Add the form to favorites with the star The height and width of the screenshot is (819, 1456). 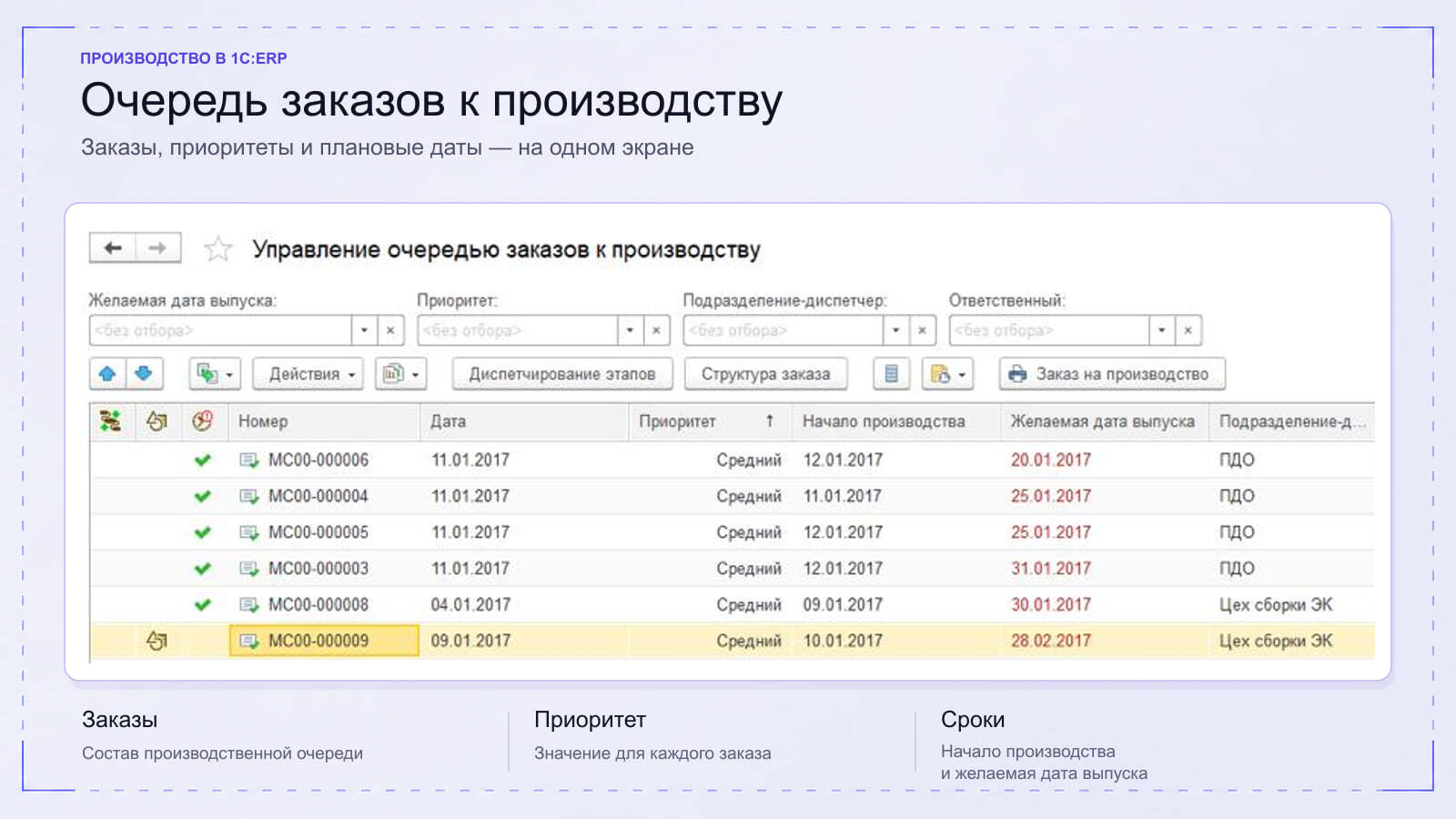(217, 248)
